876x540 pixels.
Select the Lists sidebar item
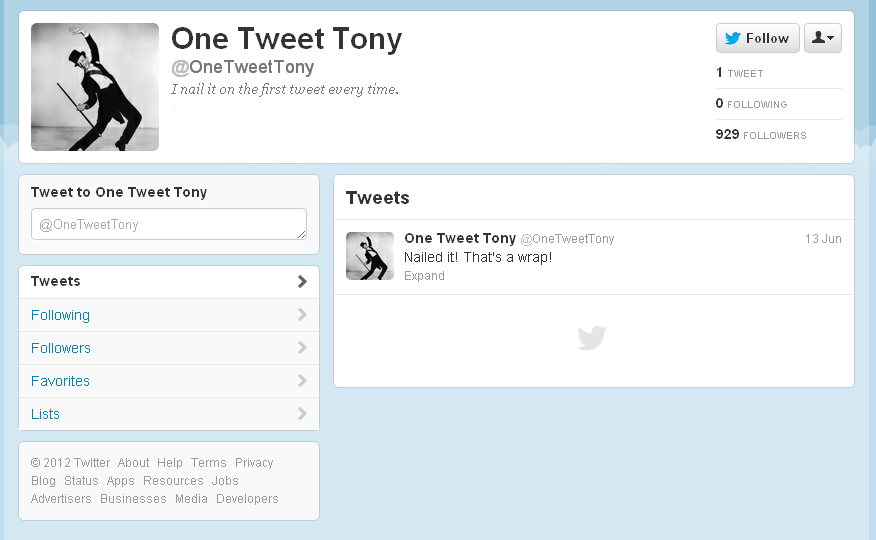click(169, 414)
